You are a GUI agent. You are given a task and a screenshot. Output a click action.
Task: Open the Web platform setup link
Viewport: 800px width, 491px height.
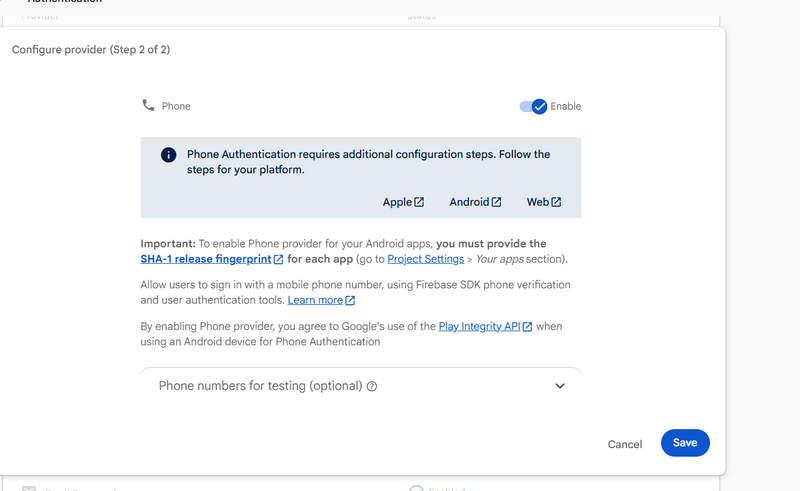[537, 202]
